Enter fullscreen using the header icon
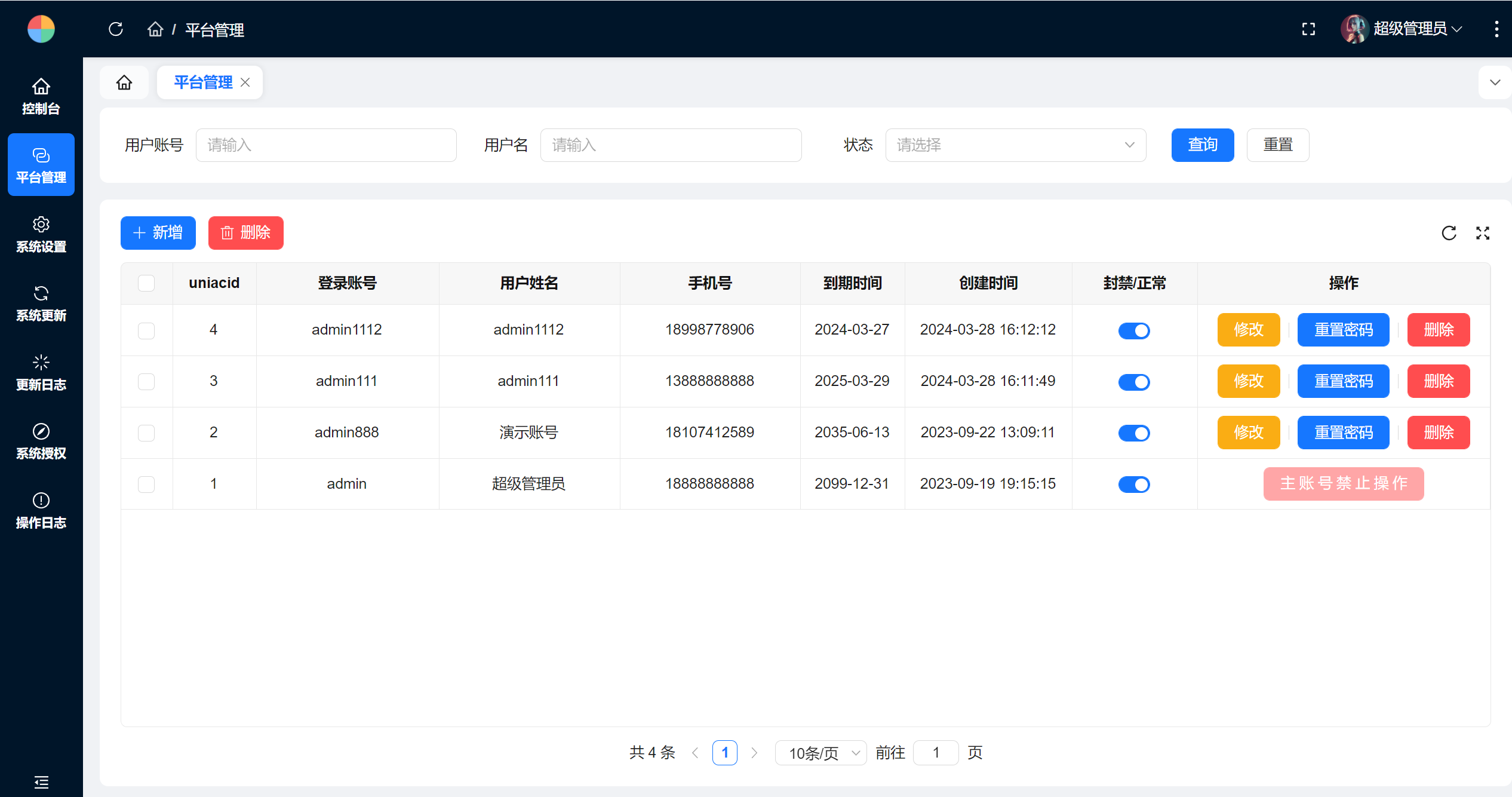Viewport: 1512px width, 797px height. [x=1308, y=29]
